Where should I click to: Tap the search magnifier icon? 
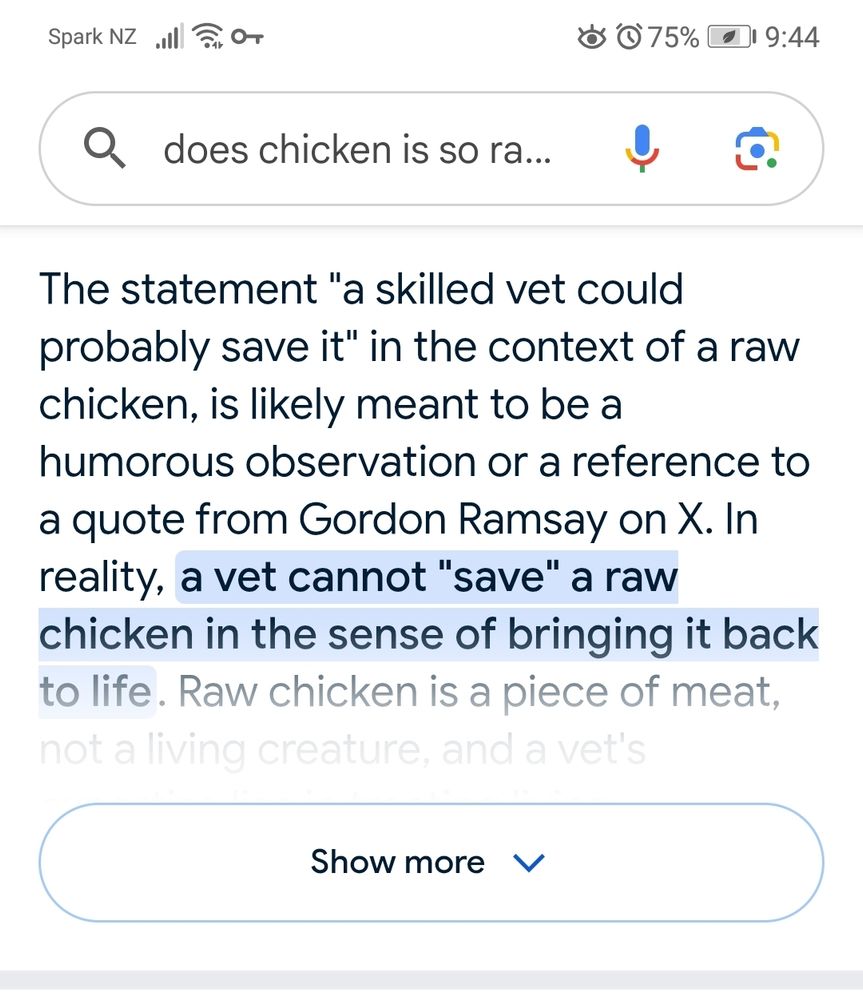pyautogui.click(x=105, y=150)
